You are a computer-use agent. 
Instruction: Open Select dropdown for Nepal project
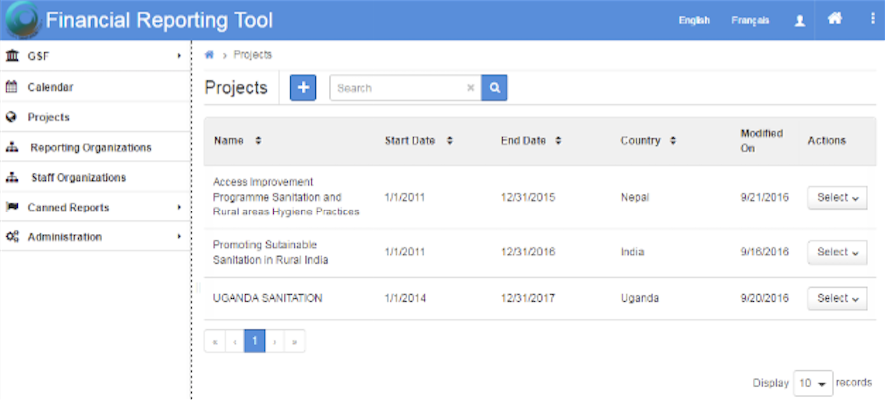[x=836, y=198]
